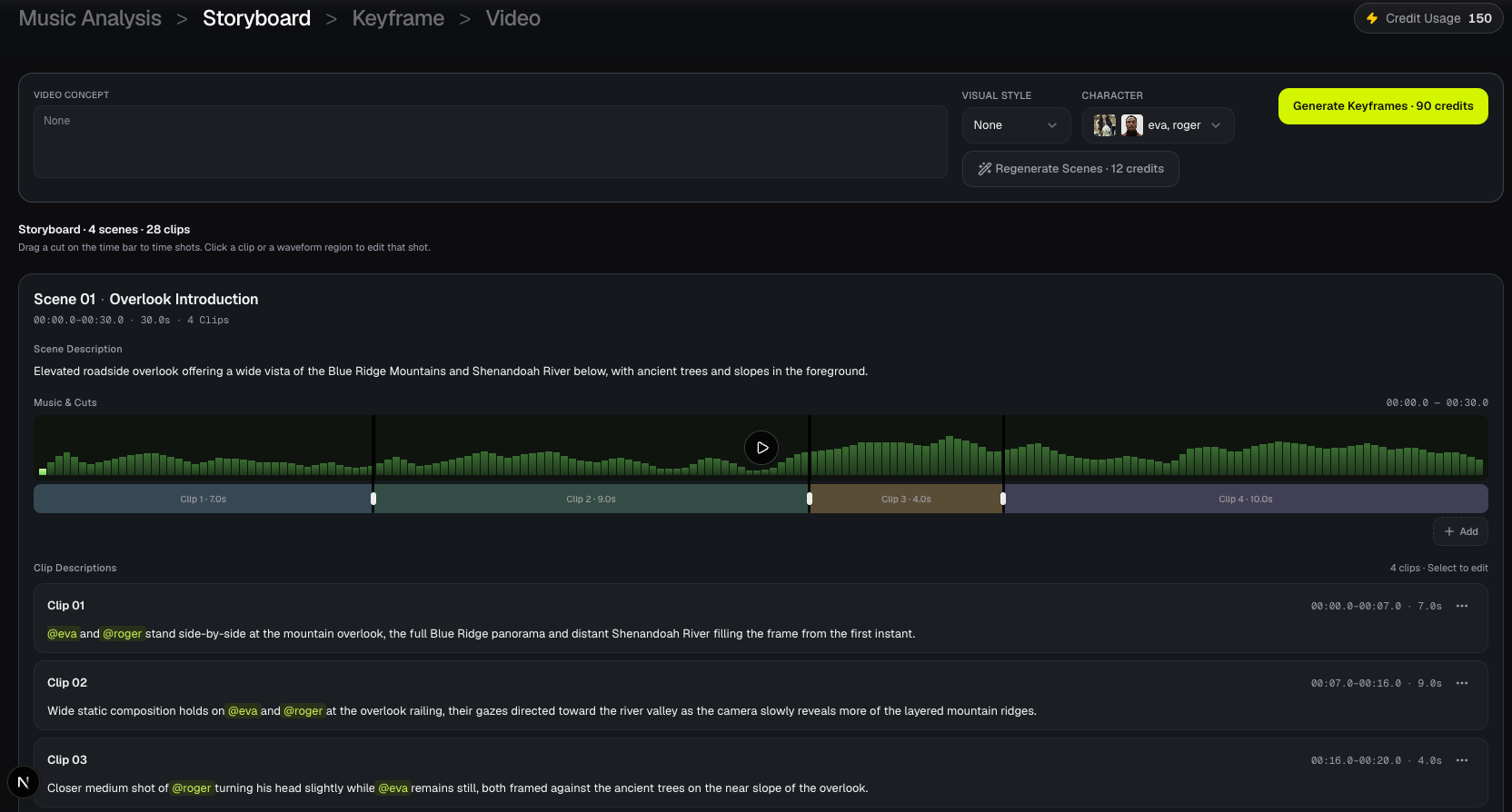Click the Clip 01 timecode 00:00.0-00:07.0

pyautogui.click(x=1356, y=606)
